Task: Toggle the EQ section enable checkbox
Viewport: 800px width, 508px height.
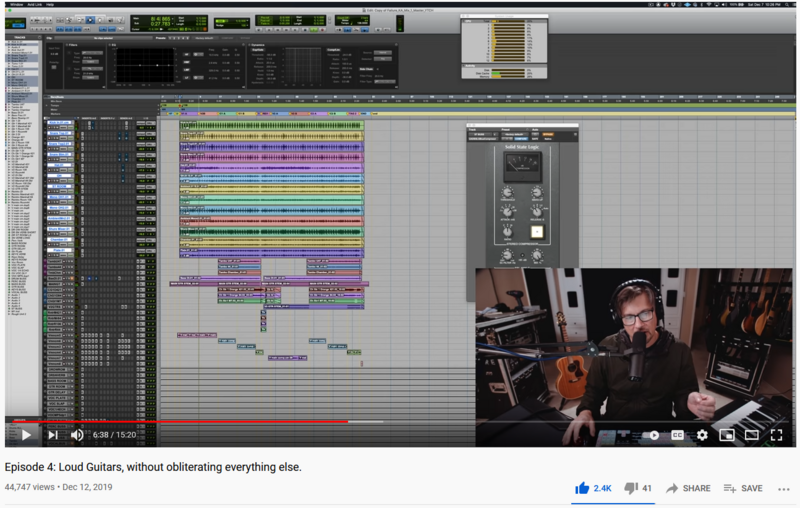Action: point(110,45)
